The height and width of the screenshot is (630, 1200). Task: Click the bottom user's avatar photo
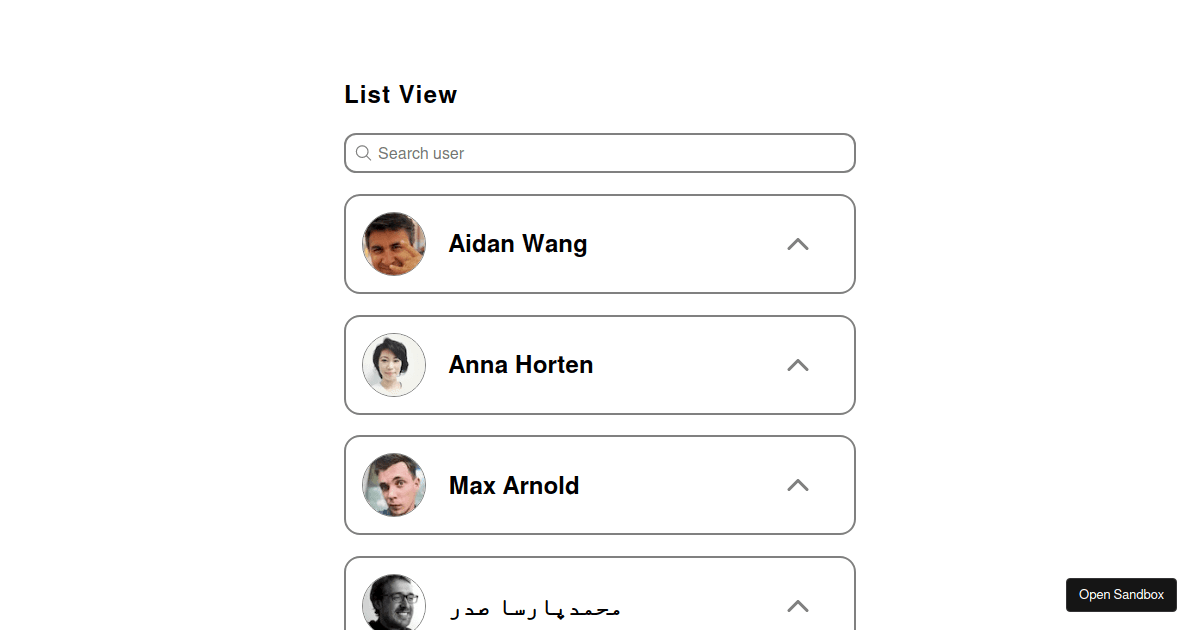393,604
